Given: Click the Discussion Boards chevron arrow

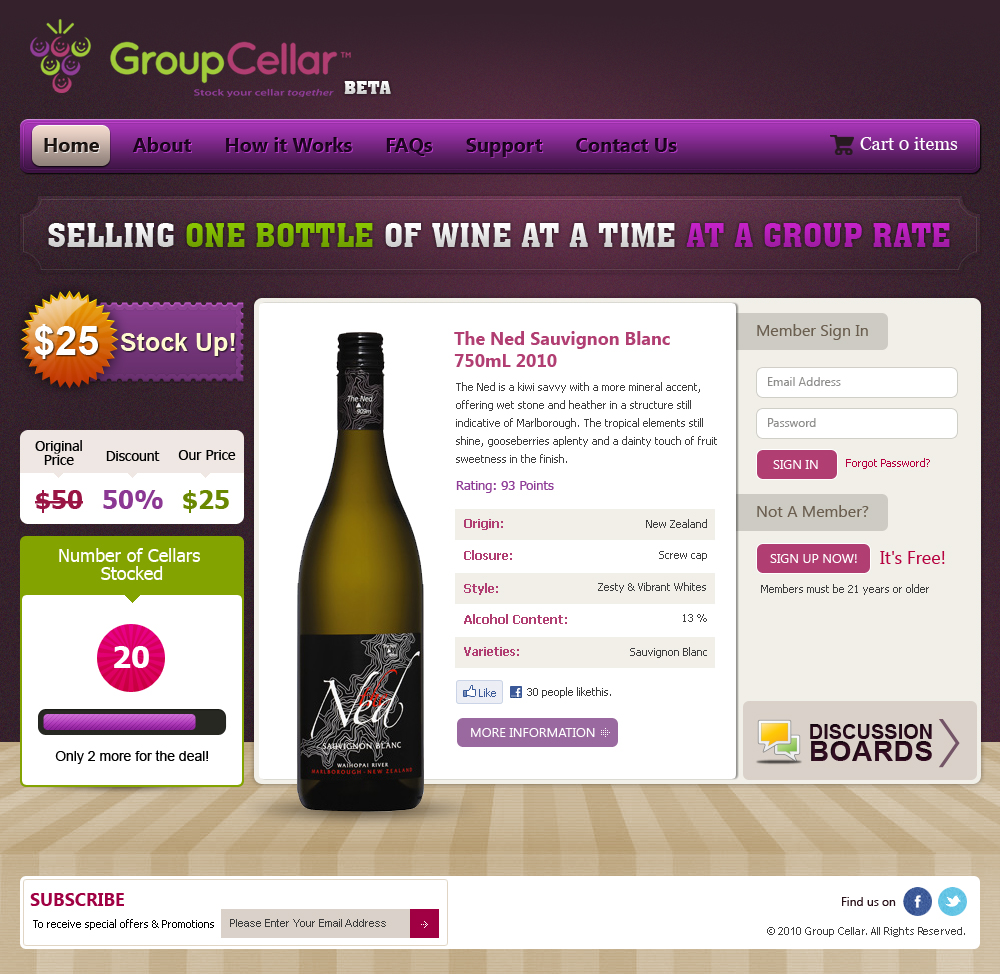Looking at the screenshot, I should point(950,742).
